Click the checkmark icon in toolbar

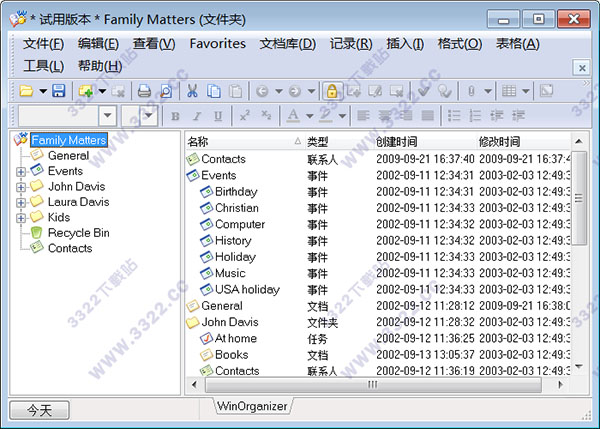click(424, 91)
